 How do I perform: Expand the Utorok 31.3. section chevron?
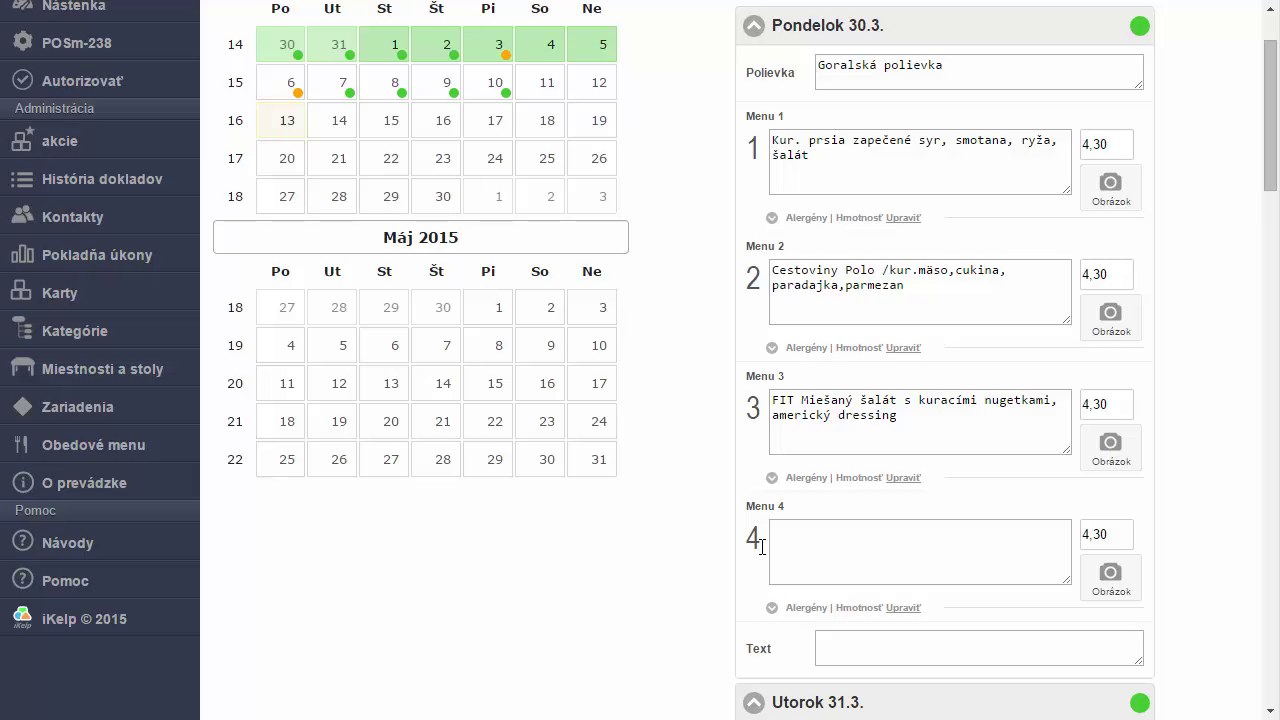pos(754,703)
